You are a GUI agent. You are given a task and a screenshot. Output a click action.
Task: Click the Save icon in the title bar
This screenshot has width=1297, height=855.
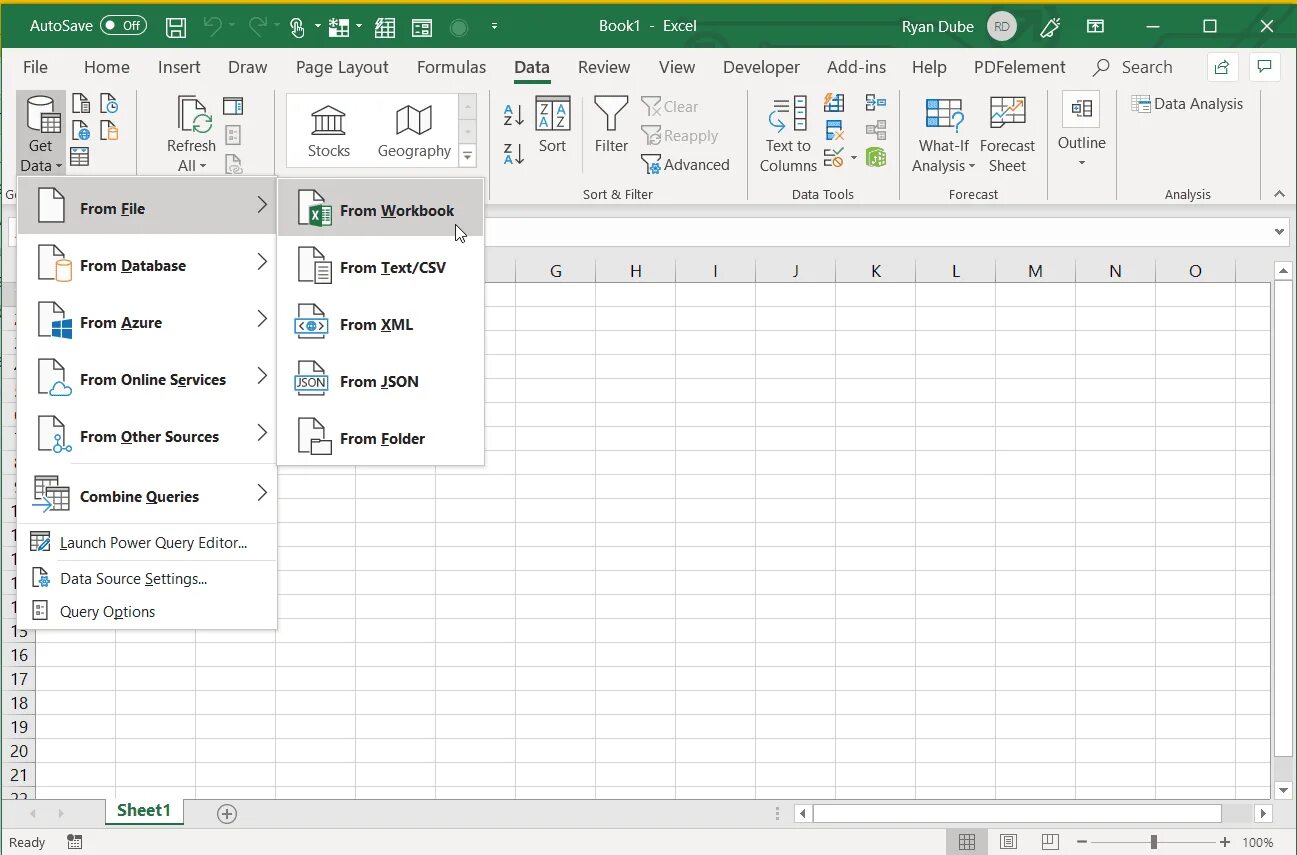pyautogui.click(x=175, y=27)
